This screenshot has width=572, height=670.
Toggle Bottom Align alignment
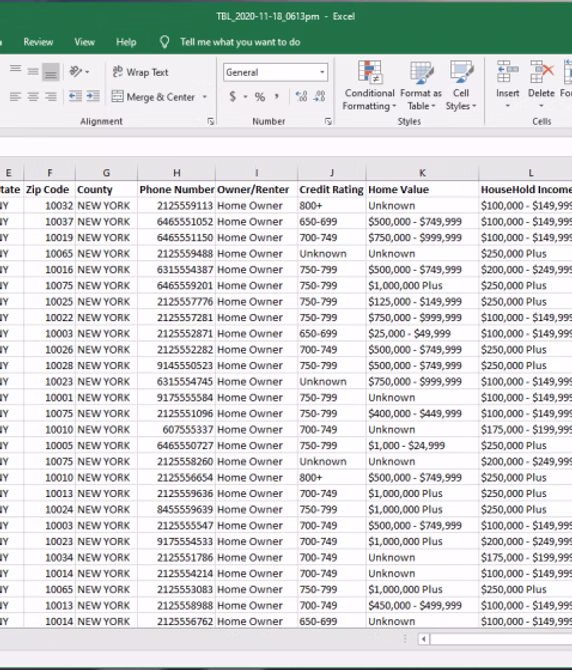(x=50, y=72)
